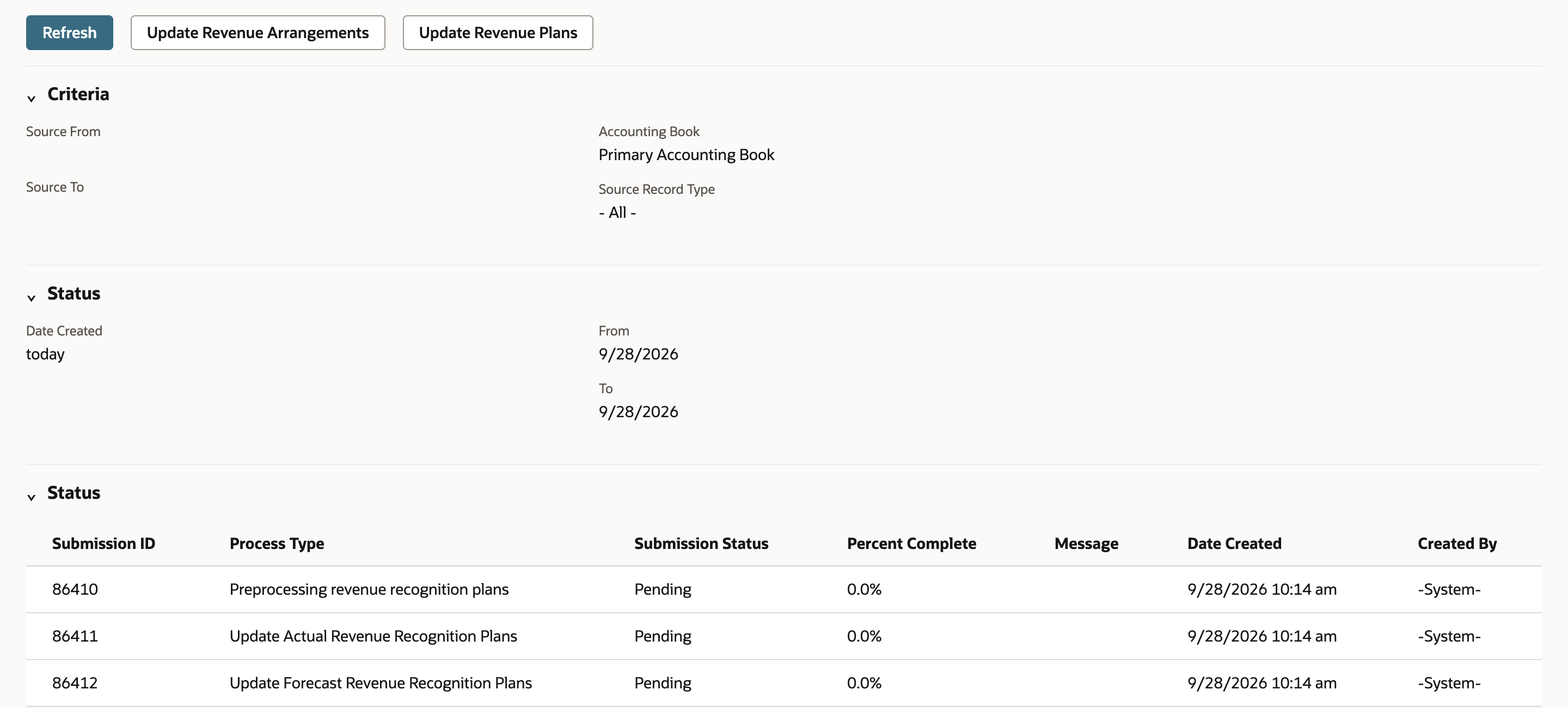Click Update Actual Revenue Recognition Plans cell
This screenshot has width=1568, height=708.
pyautogui.click(x=373, y=636)
